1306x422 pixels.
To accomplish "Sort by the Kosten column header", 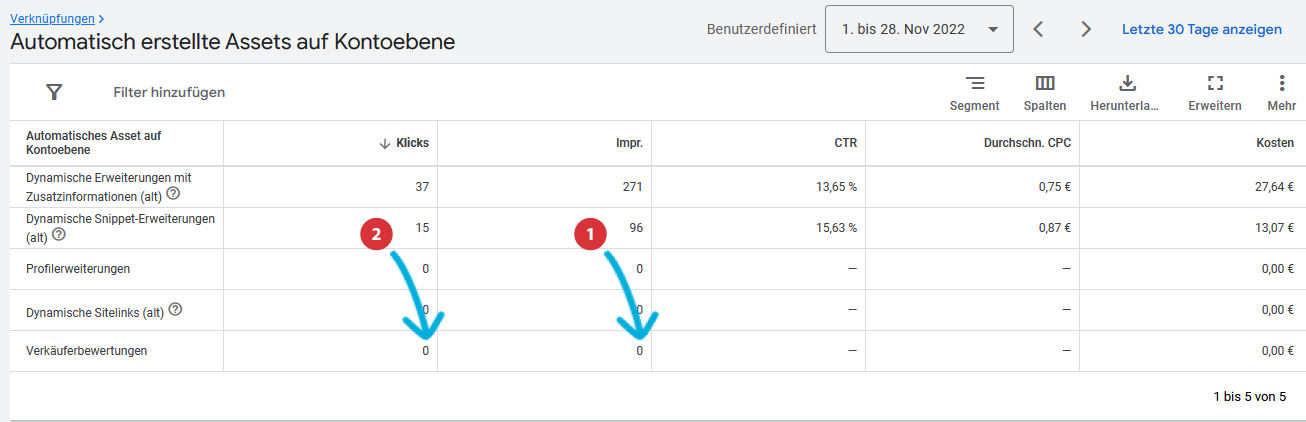I will (x=1275, y=143).
